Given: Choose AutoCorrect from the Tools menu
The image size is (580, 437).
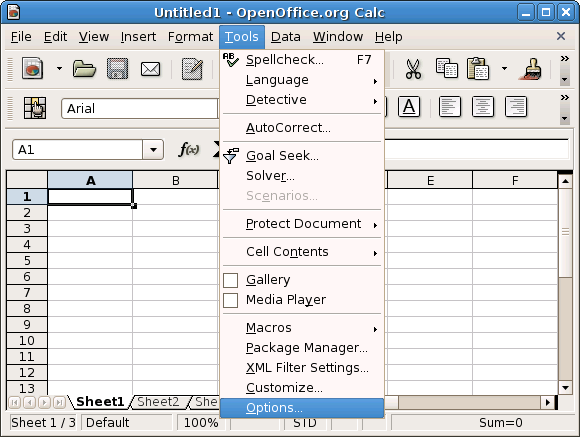Looking at the screenshot, I should coord(302,128).
